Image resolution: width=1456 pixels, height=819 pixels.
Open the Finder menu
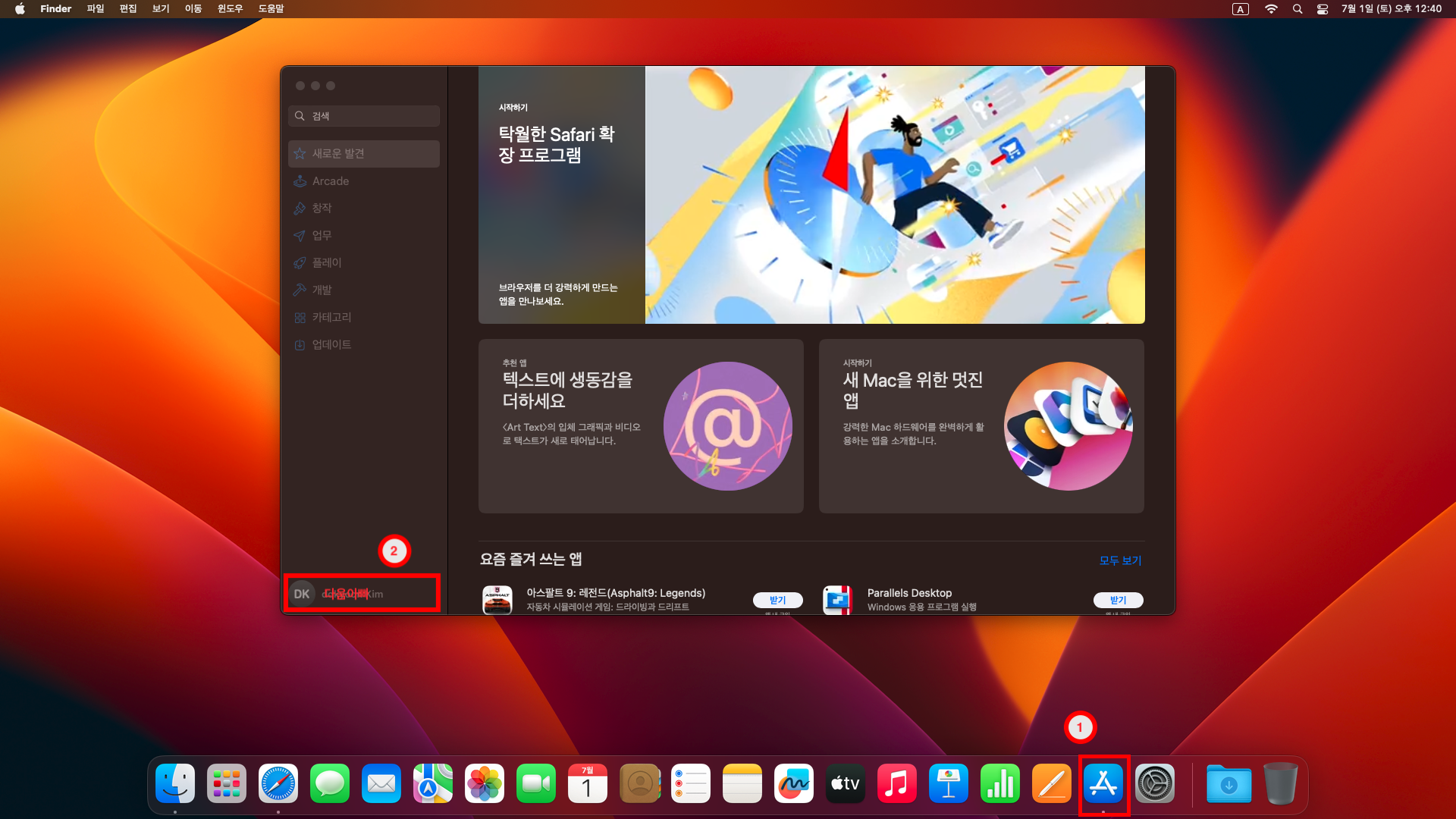pyautogui.click(x=56, y=9)
